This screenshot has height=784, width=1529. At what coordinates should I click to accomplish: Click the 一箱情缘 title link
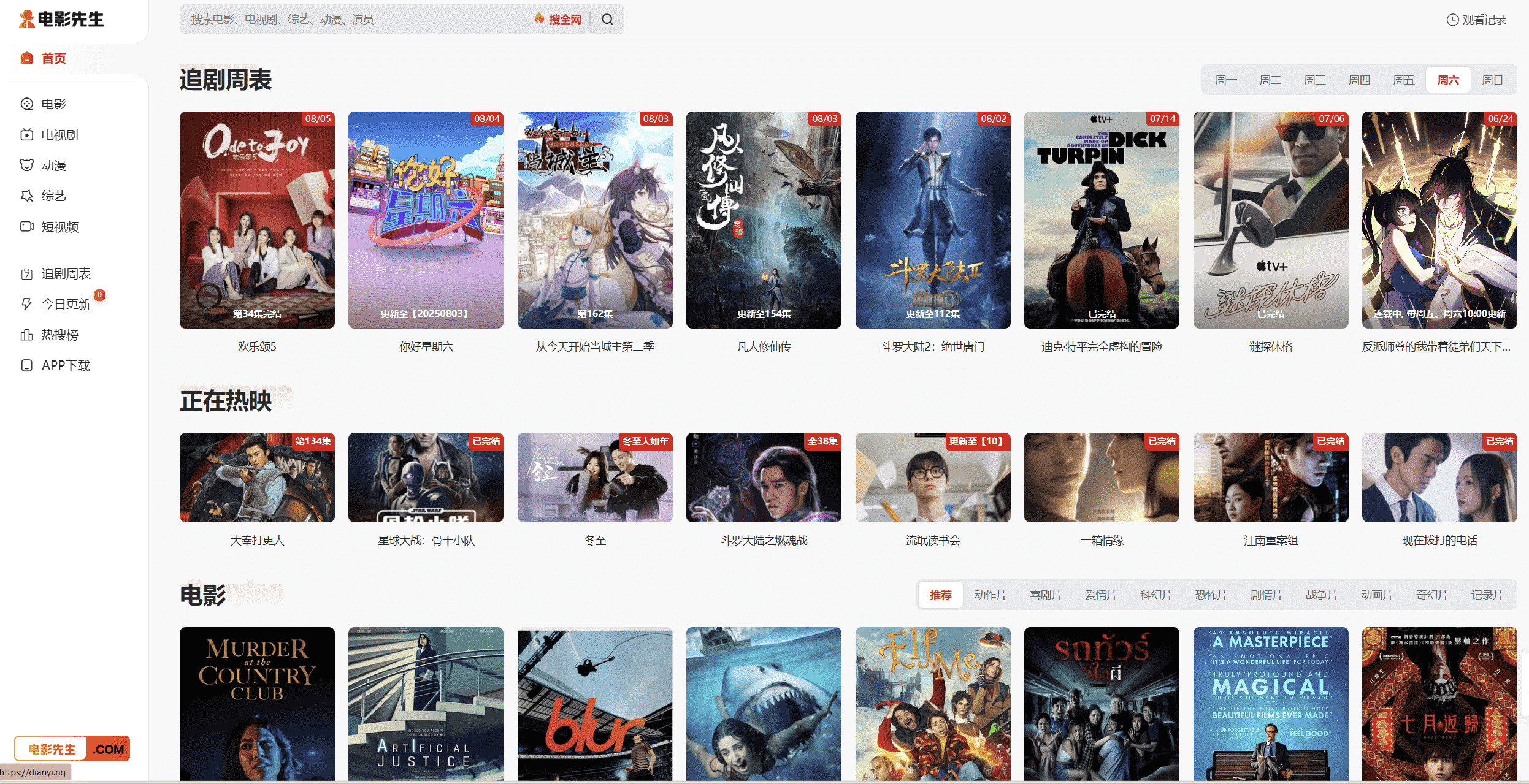[1102, 541]
